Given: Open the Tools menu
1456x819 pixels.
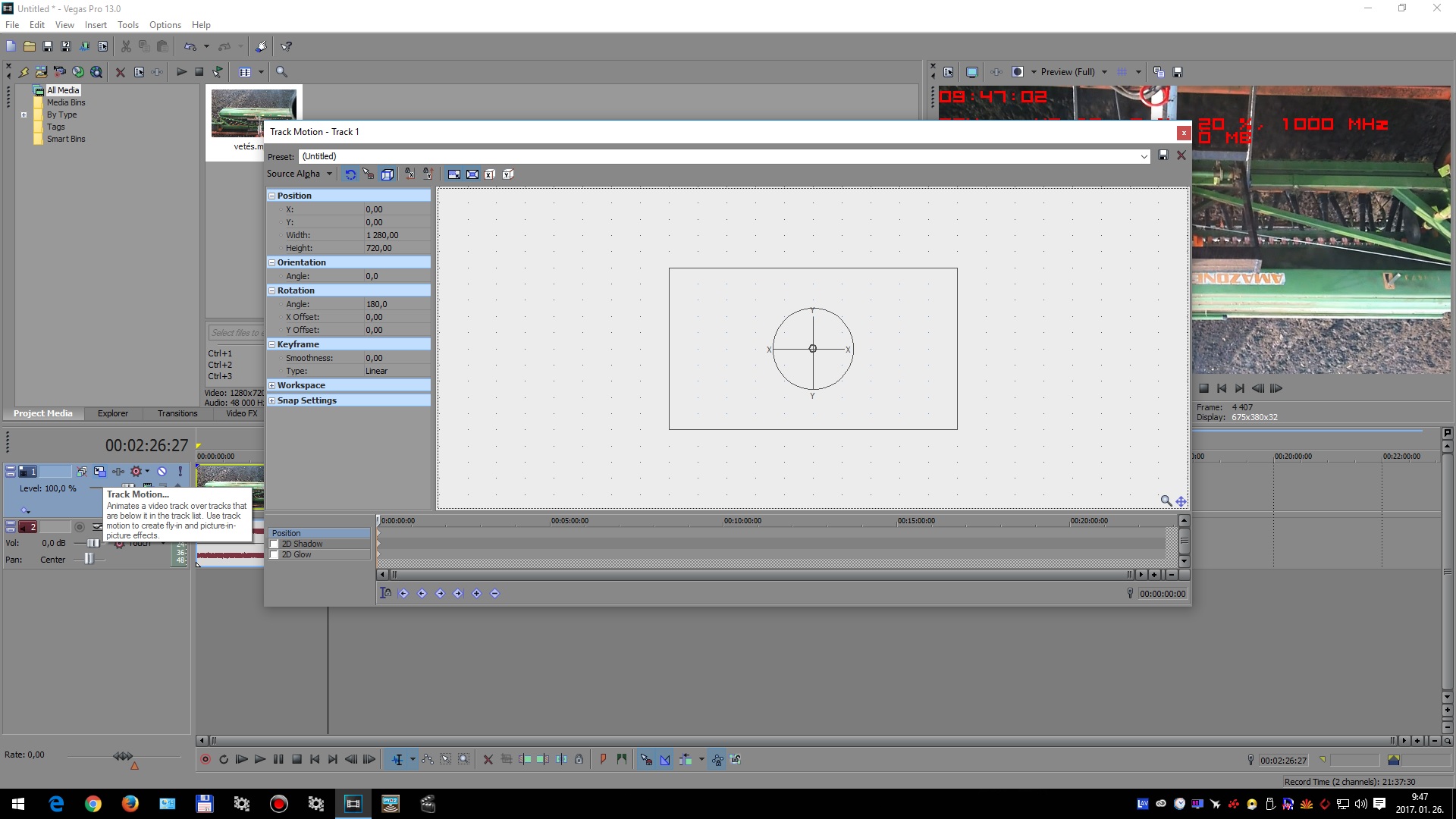Looking at the screenshot, I should tap(127, 25).
